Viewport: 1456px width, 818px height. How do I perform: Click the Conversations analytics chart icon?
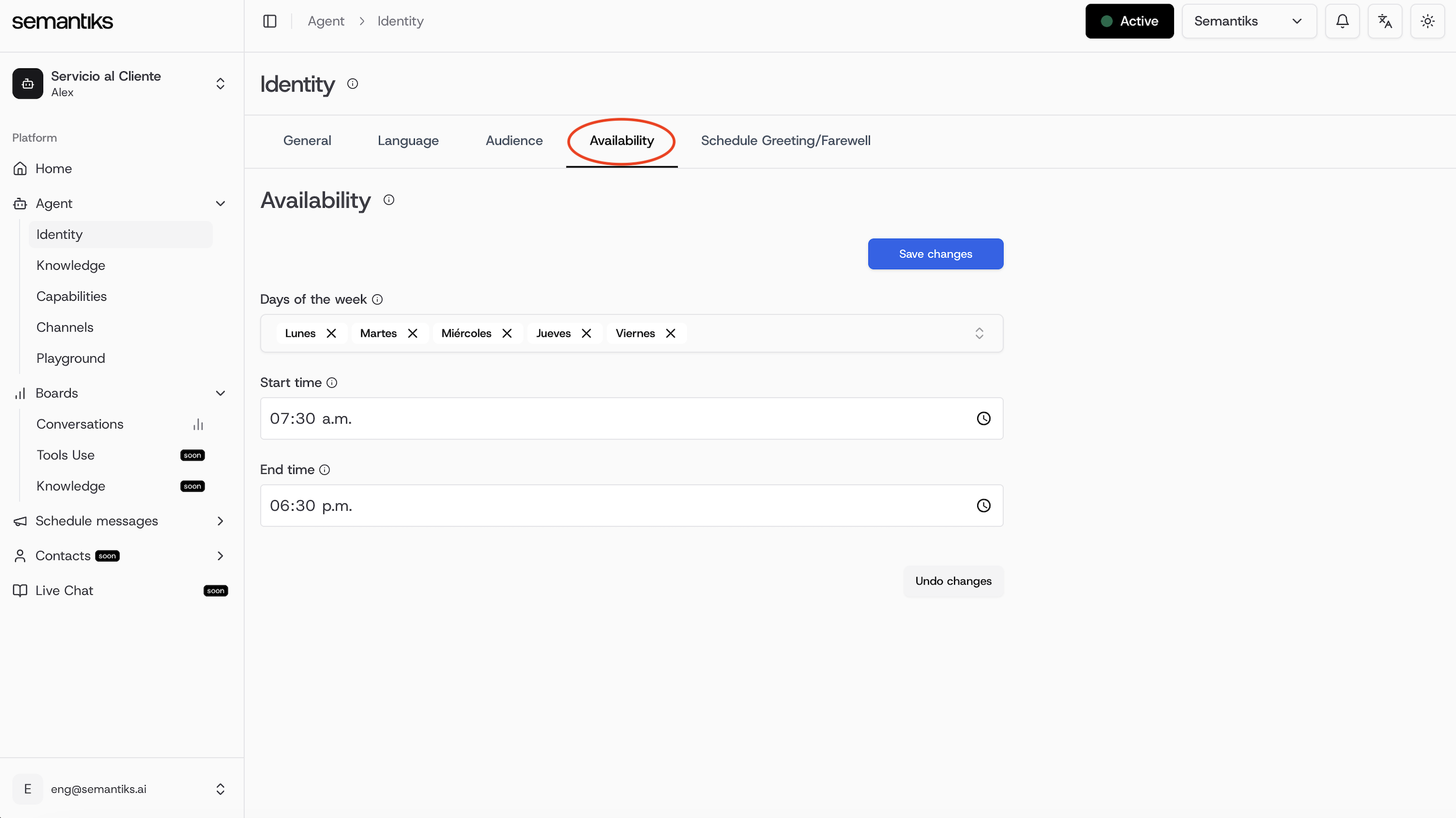pos(197,424)
